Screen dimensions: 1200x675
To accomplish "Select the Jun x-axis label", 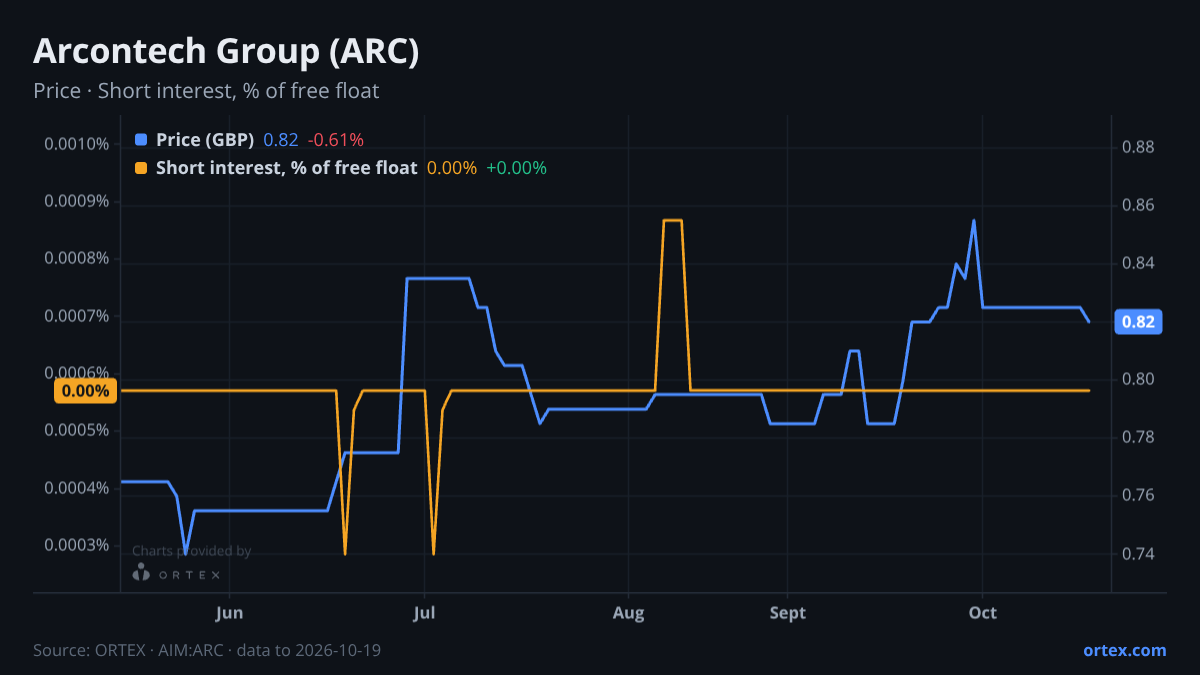I will click(x=229, y=613).
